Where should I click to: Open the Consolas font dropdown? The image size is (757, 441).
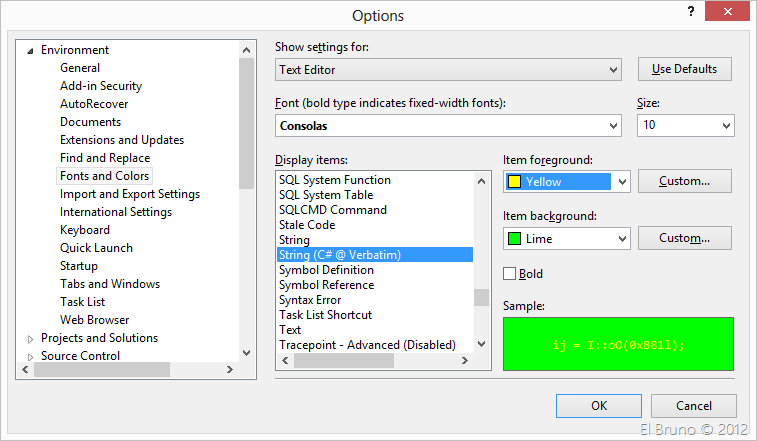click(613, 126)
